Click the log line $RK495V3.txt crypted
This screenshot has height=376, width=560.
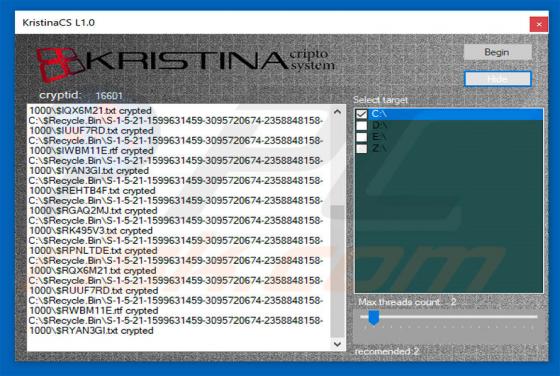tap(91, 231)
